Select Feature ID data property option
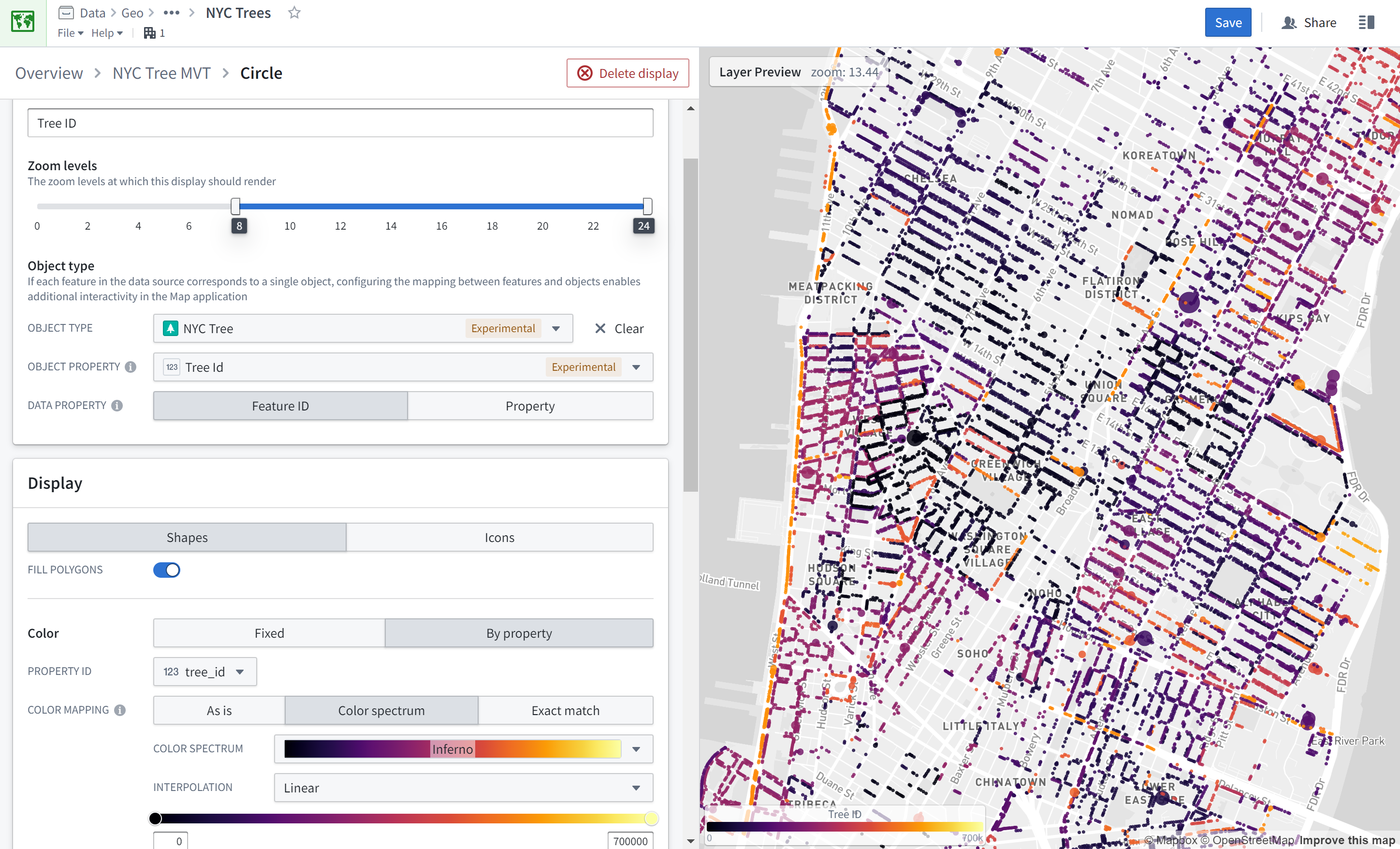 pos(280,406)
